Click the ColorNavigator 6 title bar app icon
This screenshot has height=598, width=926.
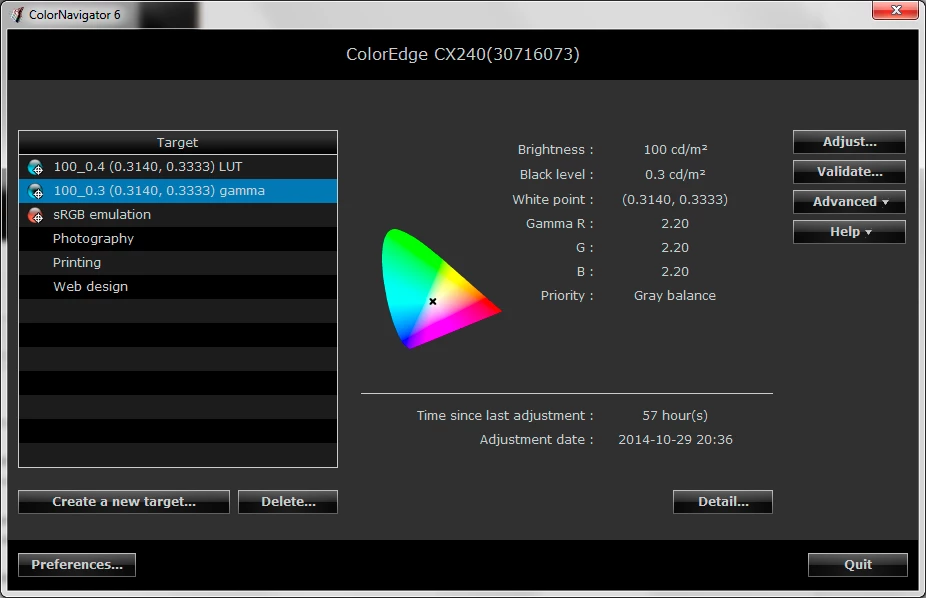(17, 15)
